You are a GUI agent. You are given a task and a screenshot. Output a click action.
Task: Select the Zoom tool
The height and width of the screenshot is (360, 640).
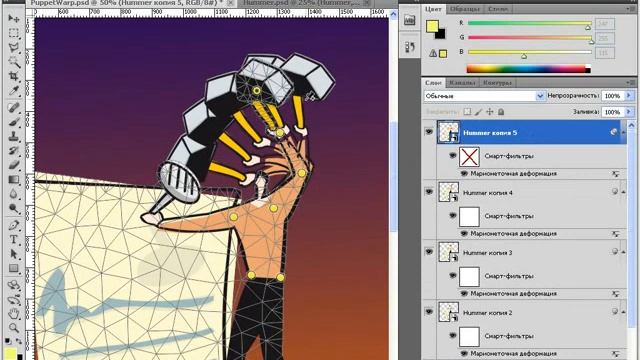13,328
